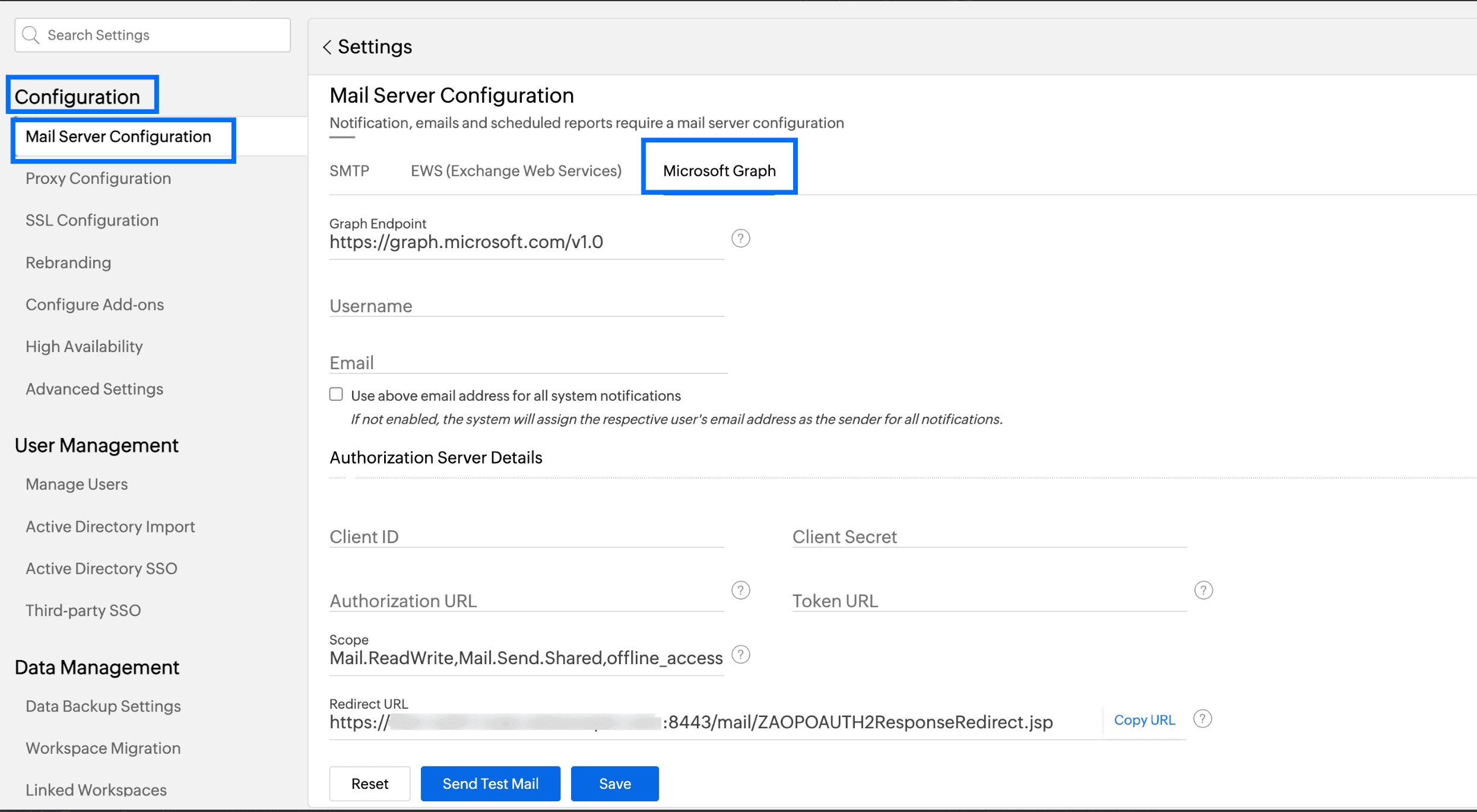Open help icon beside Redirect URL
This screenshot has width=1477, height=812.
[x=1202, y=719]
